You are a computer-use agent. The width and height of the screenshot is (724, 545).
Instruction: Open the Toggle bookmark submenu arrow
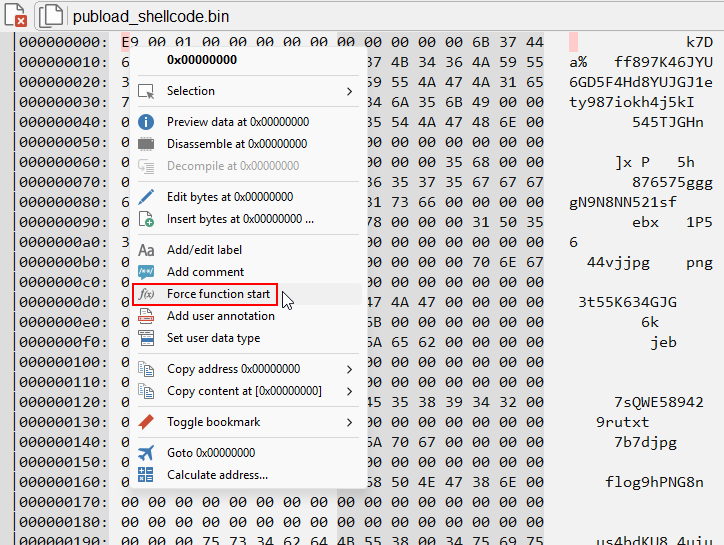349,422
